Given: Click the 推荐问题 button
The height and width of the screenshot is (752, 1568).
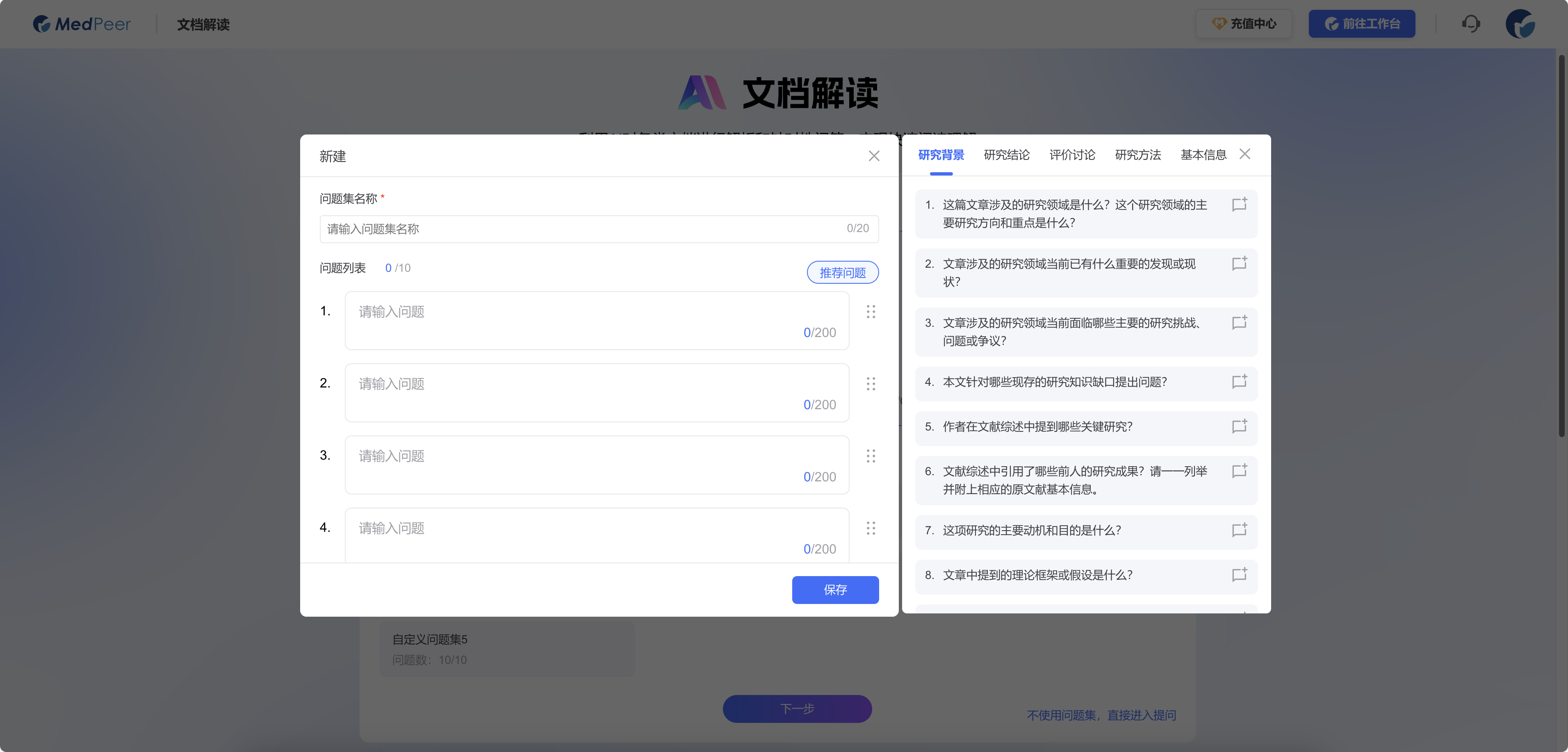Looking at the screenshot, I should pos(843,272).
